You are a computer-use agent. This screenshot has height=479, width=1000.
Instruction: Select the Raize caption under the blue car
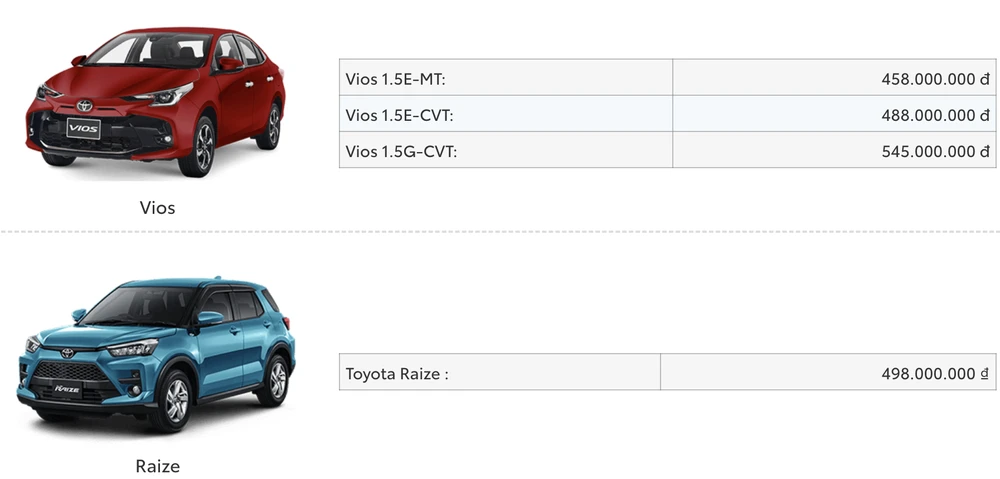coord(158,466)
